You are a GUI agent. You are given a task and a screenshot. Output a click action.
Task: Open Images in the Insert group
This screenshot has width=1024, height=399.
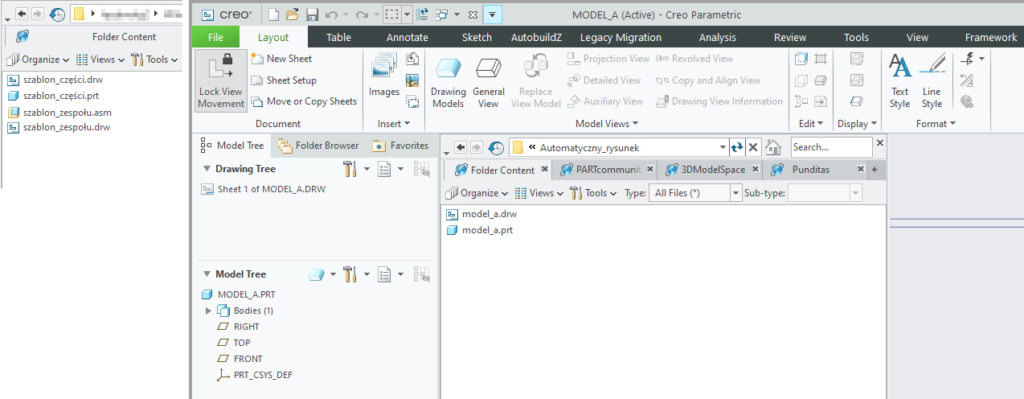pyautogui.click(x=384, y=76)
